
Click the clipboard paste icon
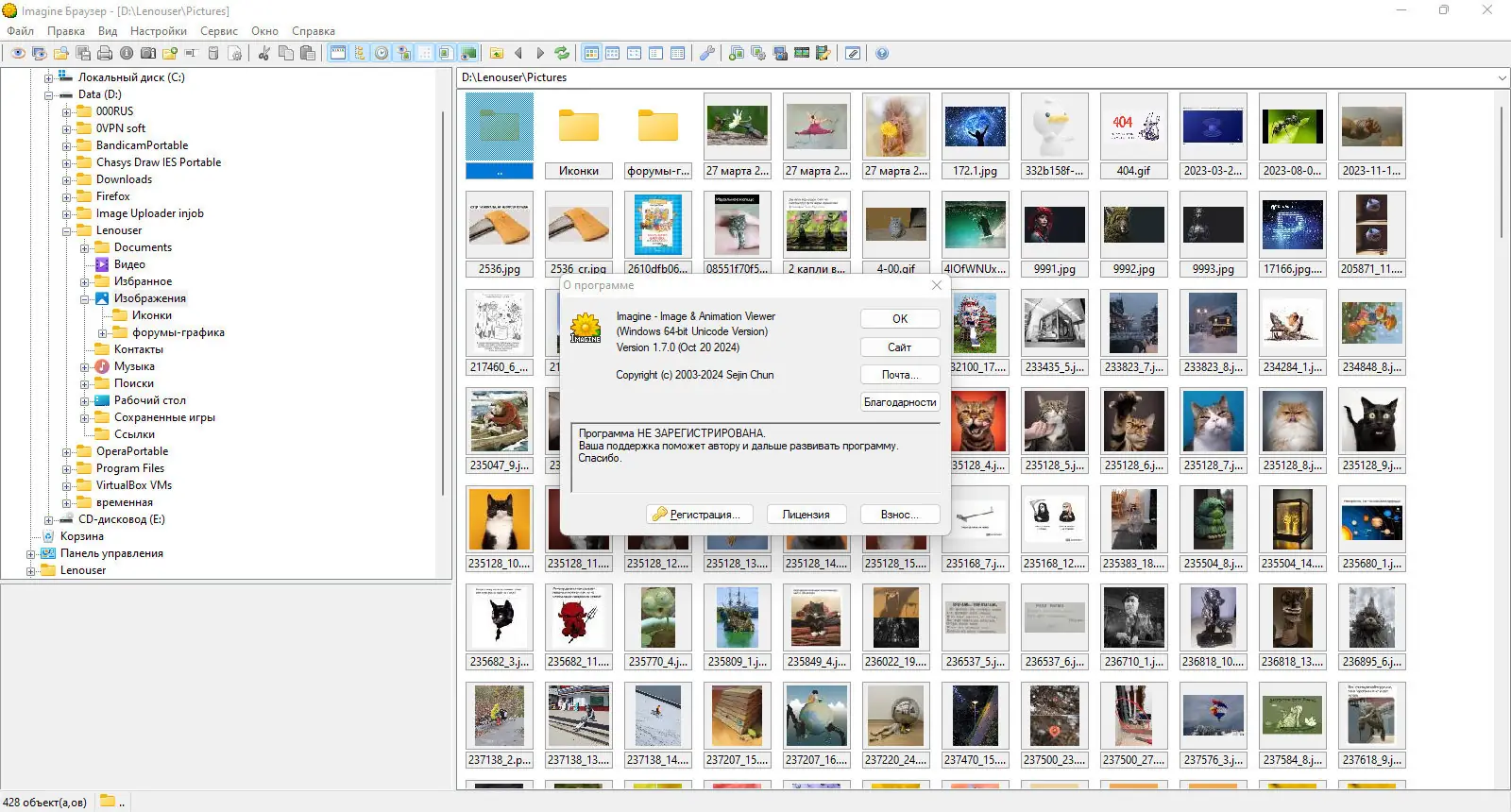(x=308, y=54)
